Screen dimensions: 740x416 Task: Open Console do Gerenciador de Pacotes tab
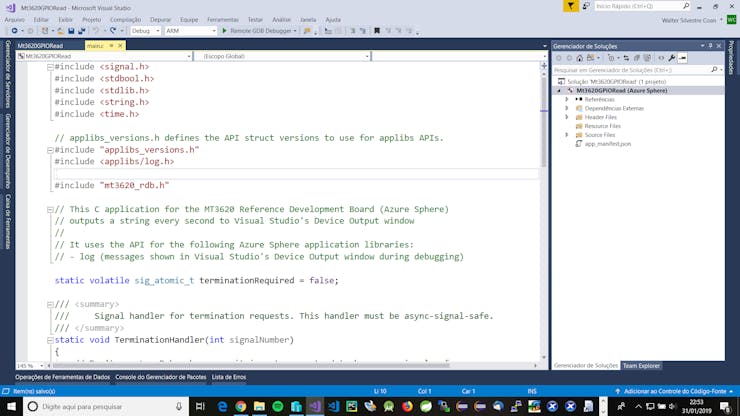160,377
